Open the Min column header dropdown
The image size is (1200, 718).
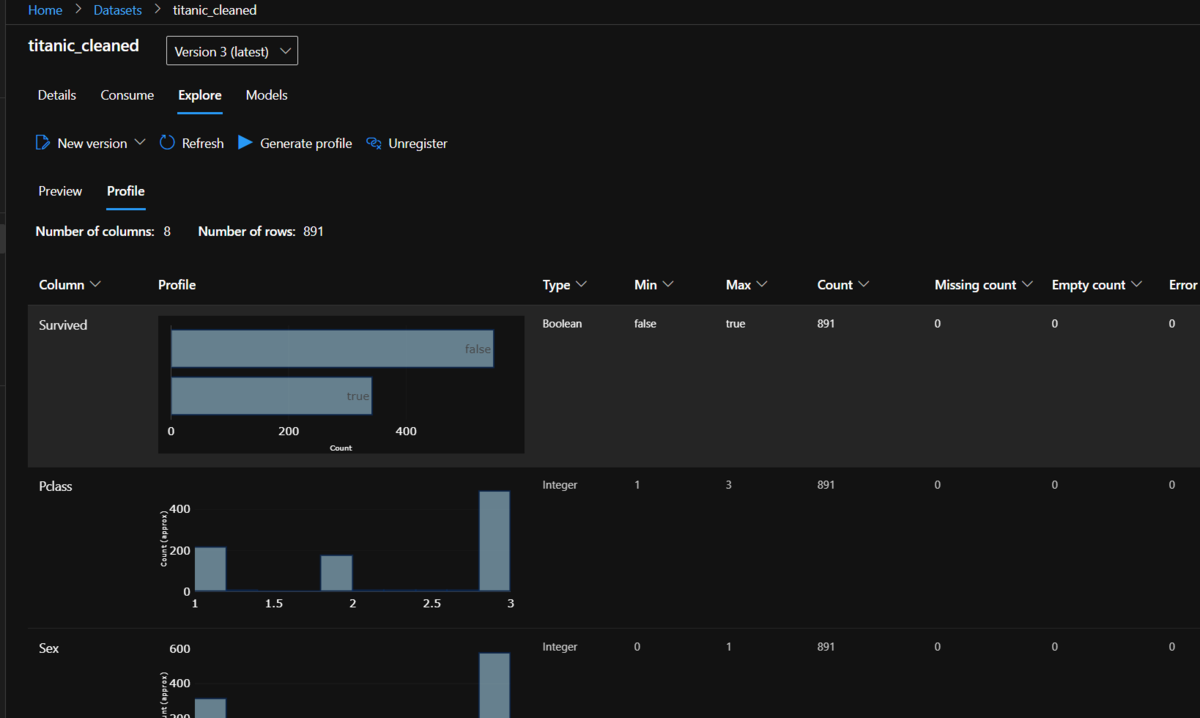[668, 285]
